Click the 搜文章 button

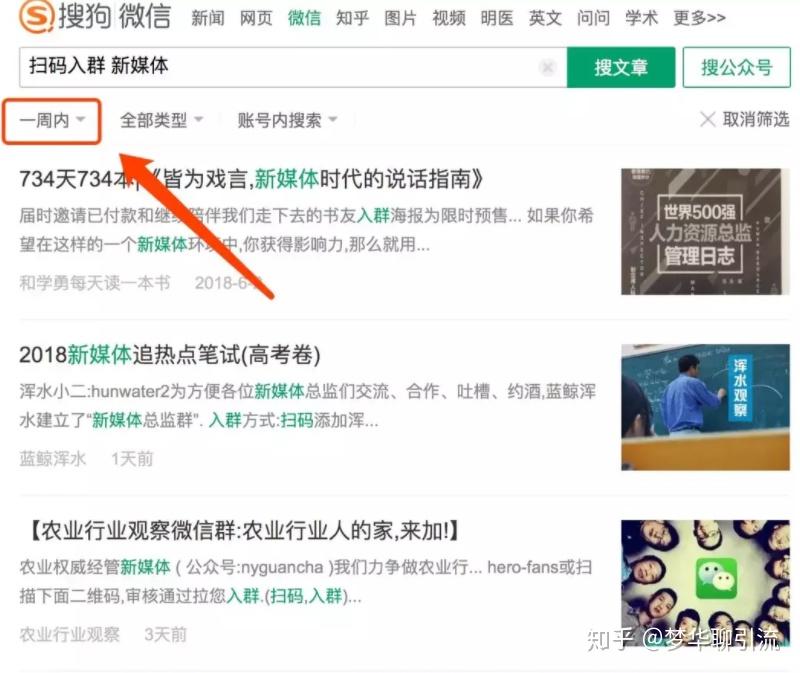pyautogui.click(x=621, y=67)
